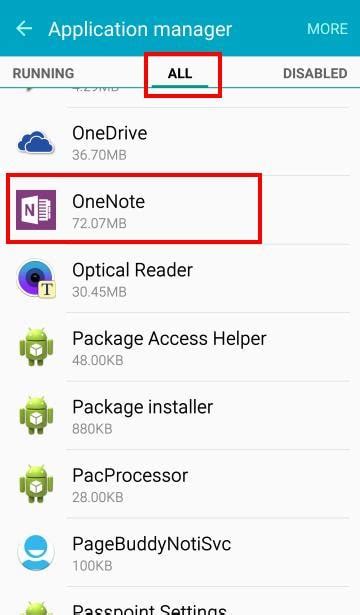Switch to the DISABLED tab
This screenshot has height=615, width=360.
(315, 73)
